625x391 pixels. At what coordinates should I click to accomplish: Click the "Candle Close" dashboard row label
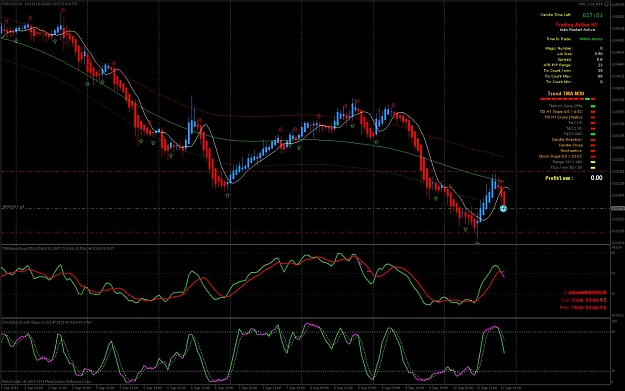570,145
